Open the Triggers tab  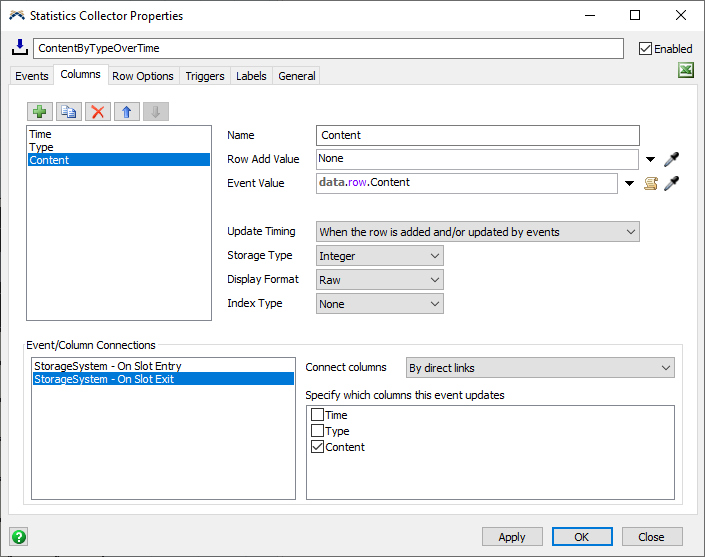click(205, 76)
